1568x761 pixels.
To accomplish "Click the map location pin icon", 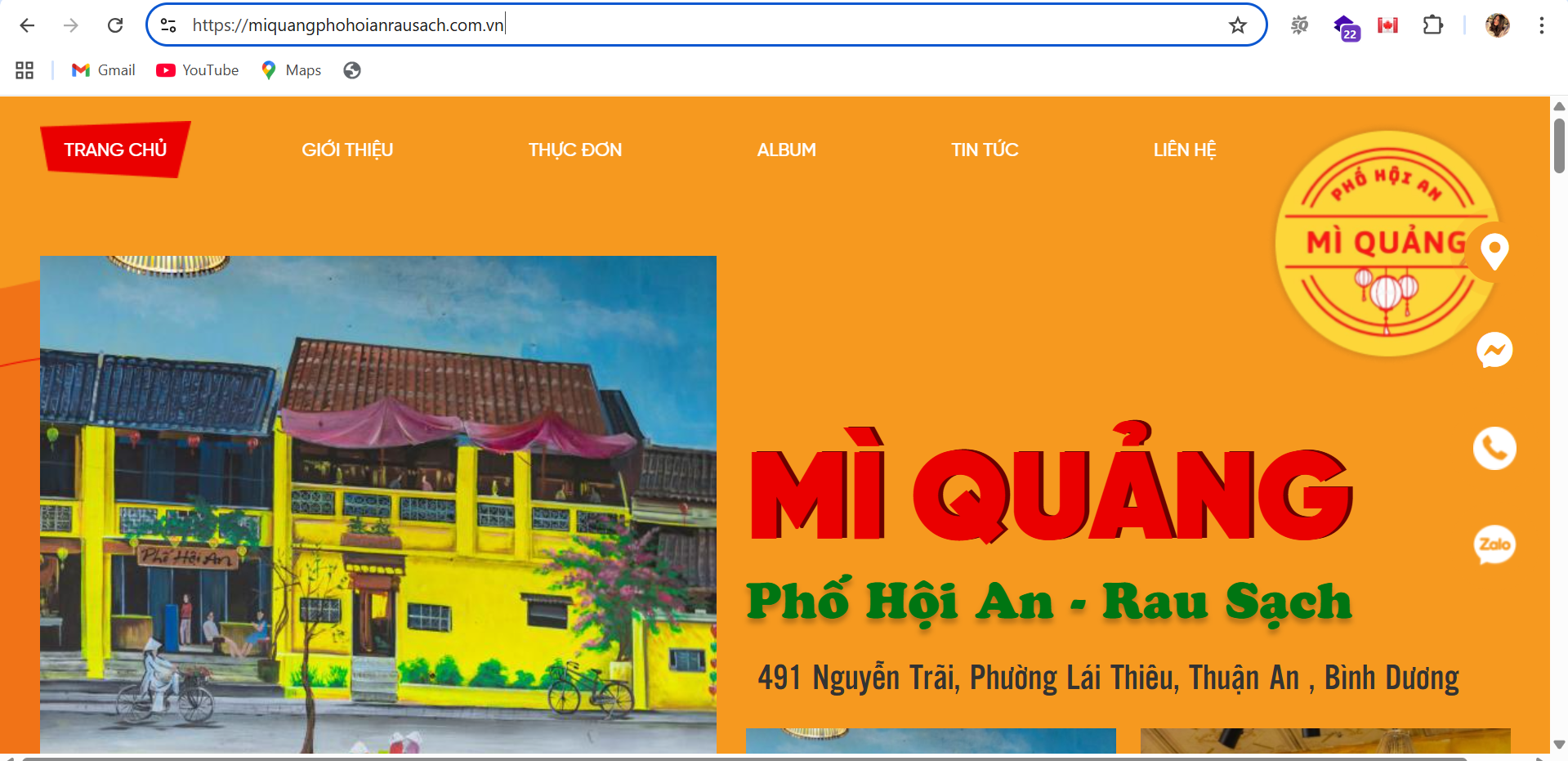I will (1494, 251).
